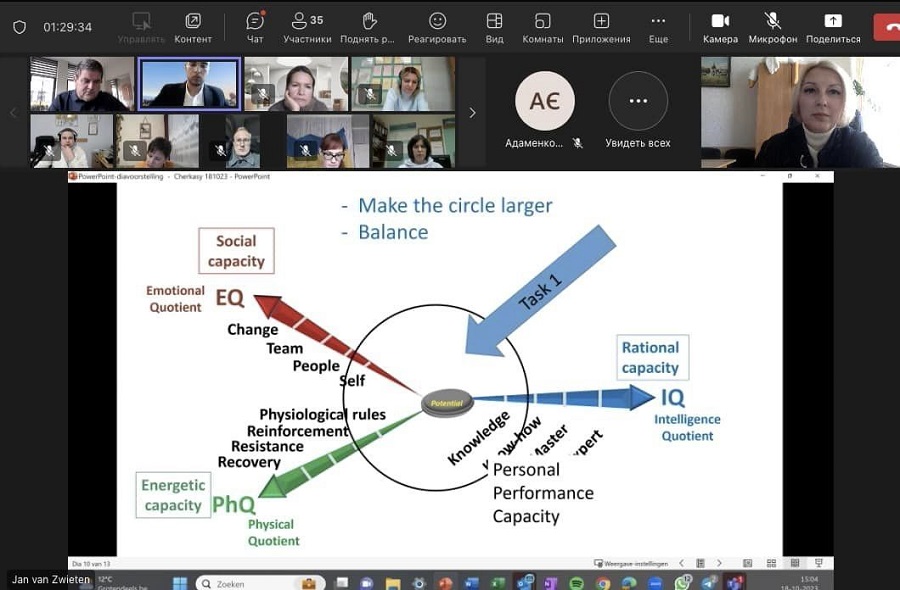Switch to PowerPoint reading view

click(x=795, y=563)
